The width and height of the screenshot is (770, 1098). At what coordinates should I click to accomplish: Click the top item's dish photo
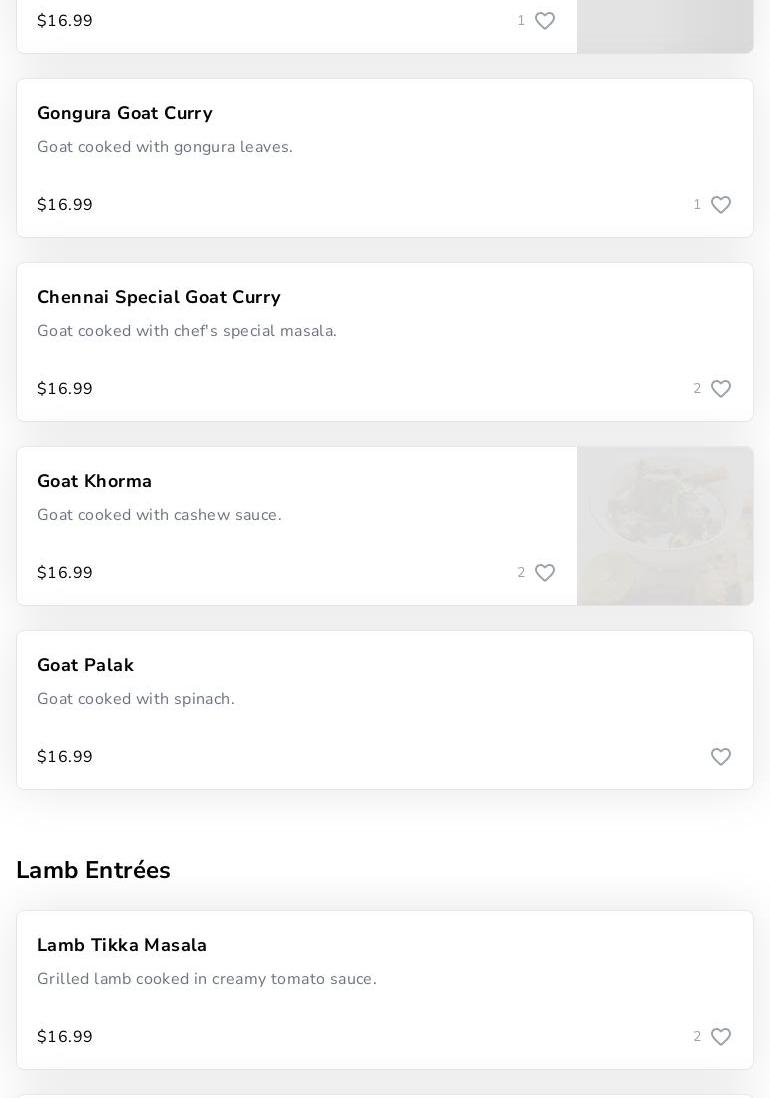pos(665,26)
